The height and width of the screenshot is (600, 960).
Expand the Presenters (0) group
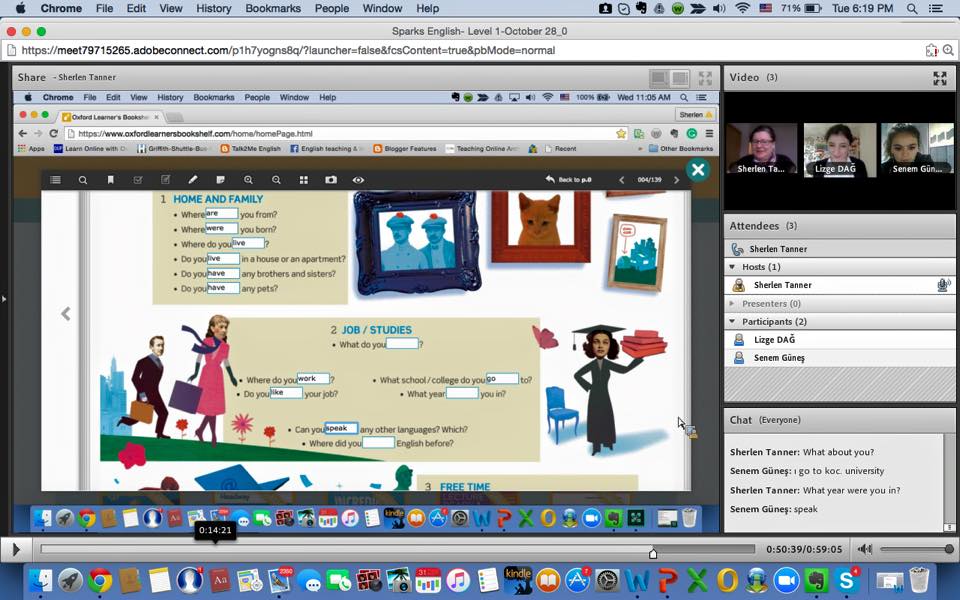coord(732,304)
